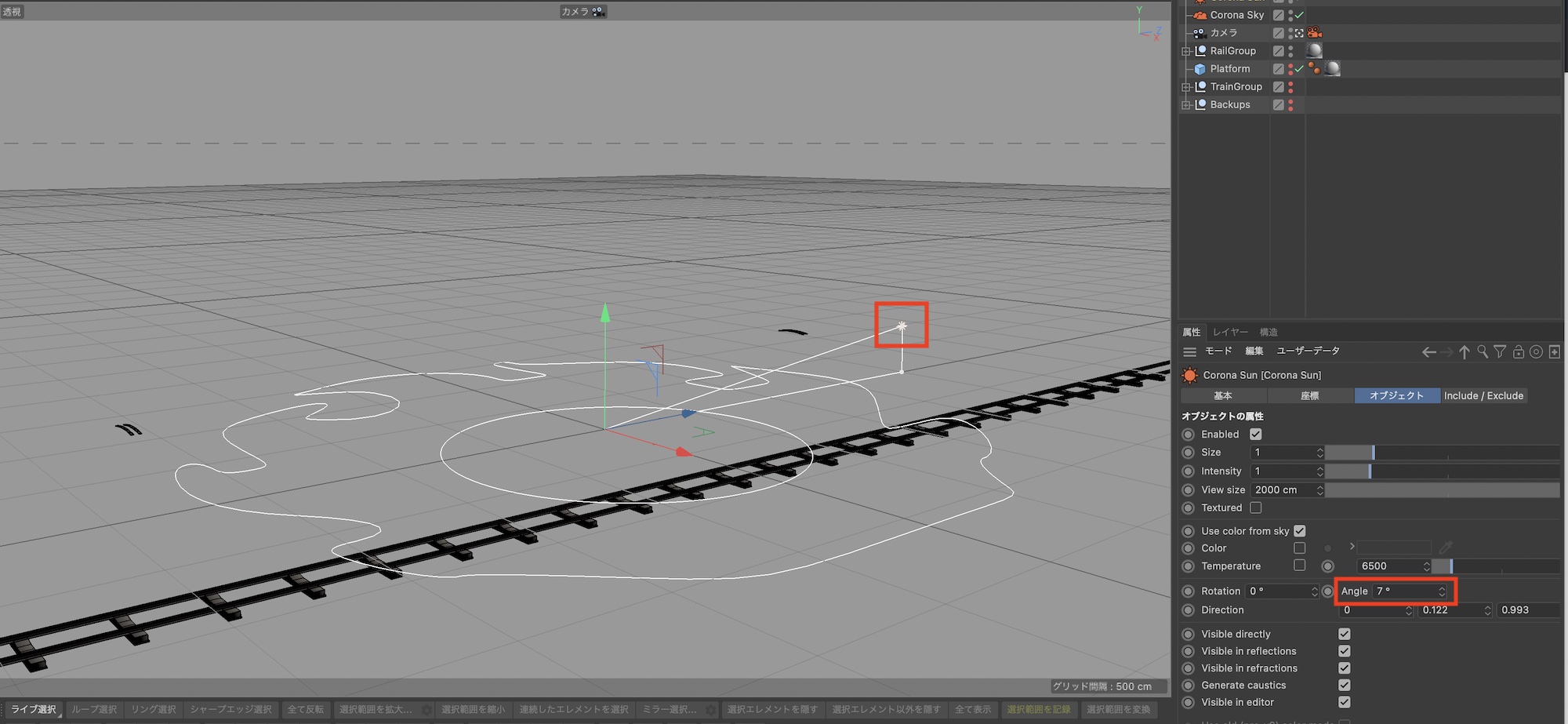
Task: Click the magnifier search icon in attributes
Action: coord(1482,352)
